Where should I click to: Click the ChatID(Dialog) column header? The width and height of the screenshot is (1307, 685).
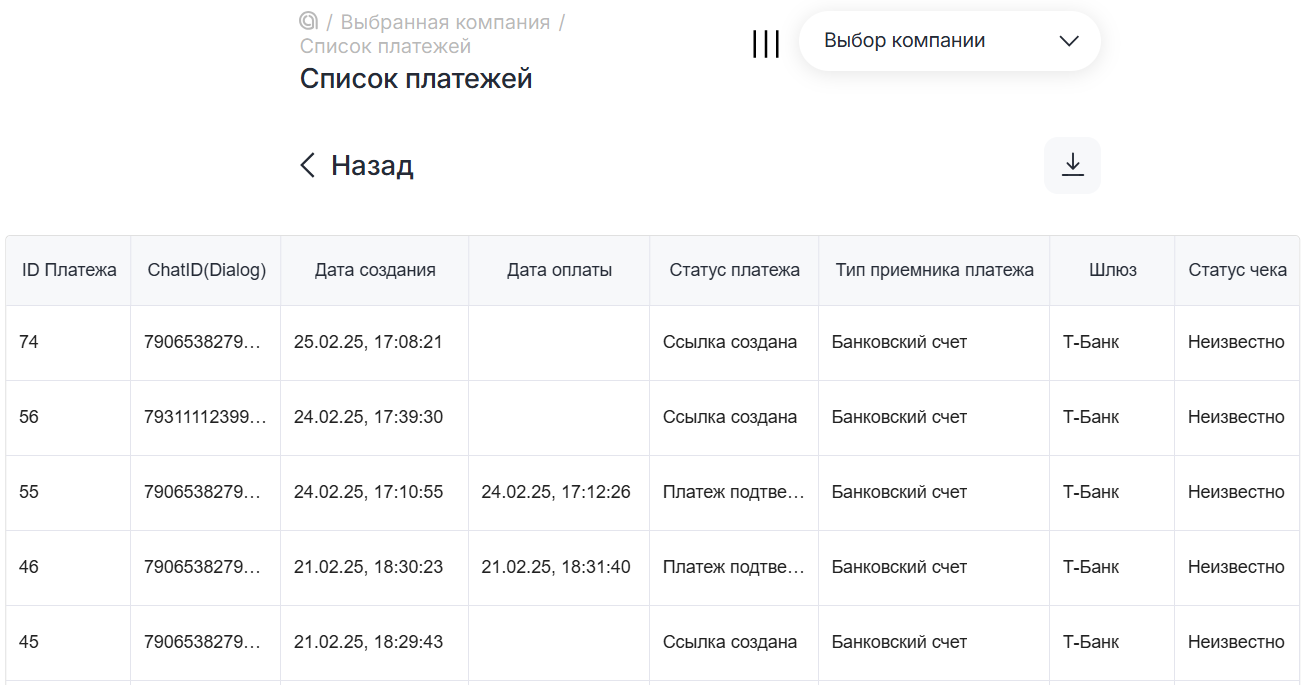pyautogui.click(x=206, y=270)
